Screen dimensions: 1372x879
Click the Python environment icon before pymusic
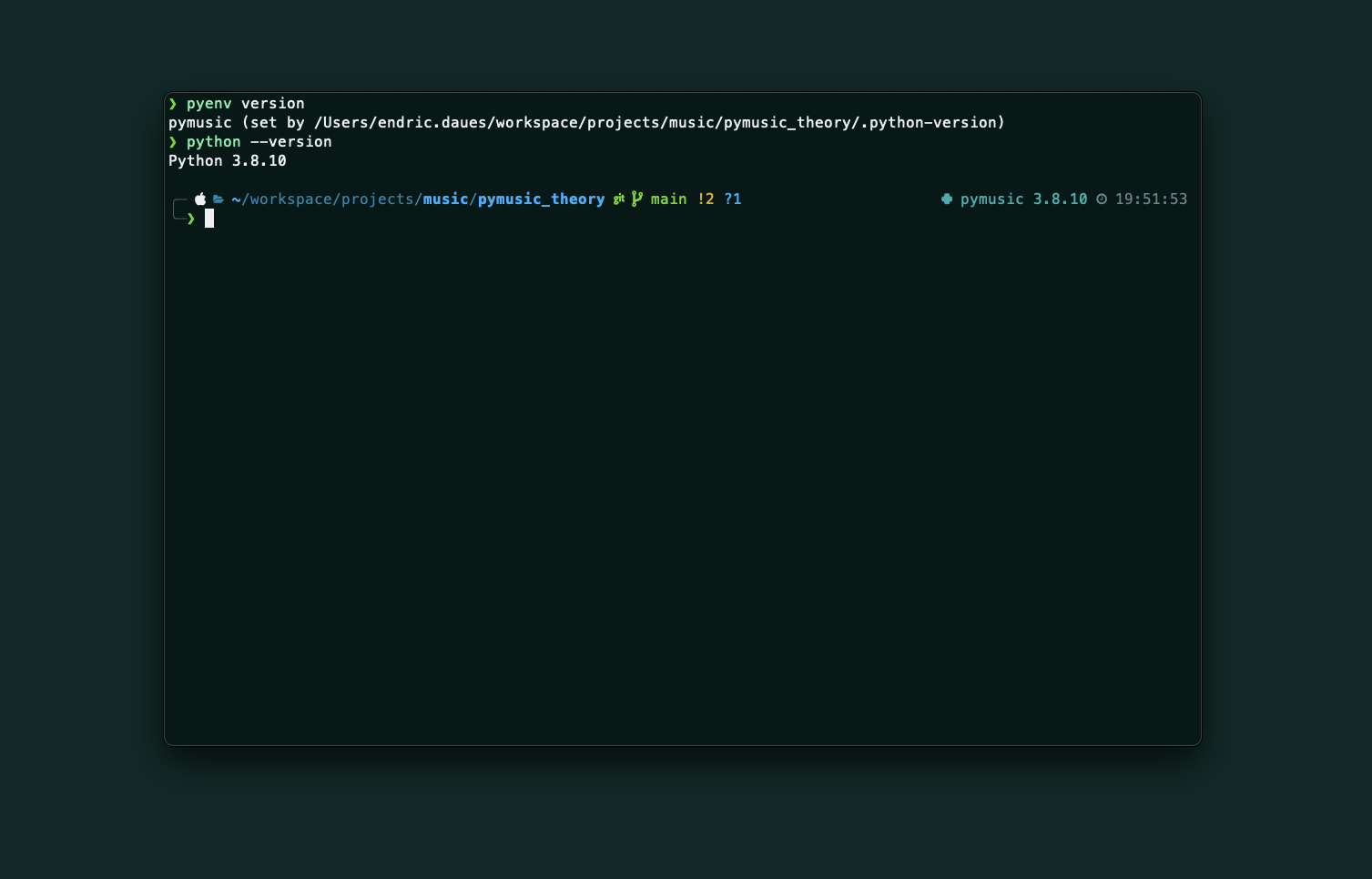pos(947,199)
